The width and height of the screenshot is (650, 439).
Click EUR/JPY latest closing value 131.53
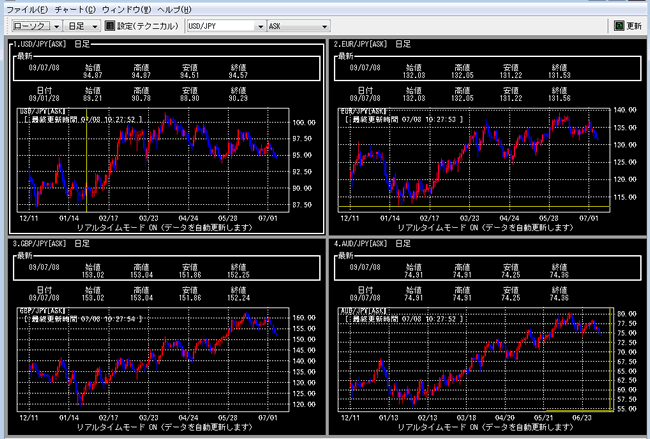(x=559, y=75)
